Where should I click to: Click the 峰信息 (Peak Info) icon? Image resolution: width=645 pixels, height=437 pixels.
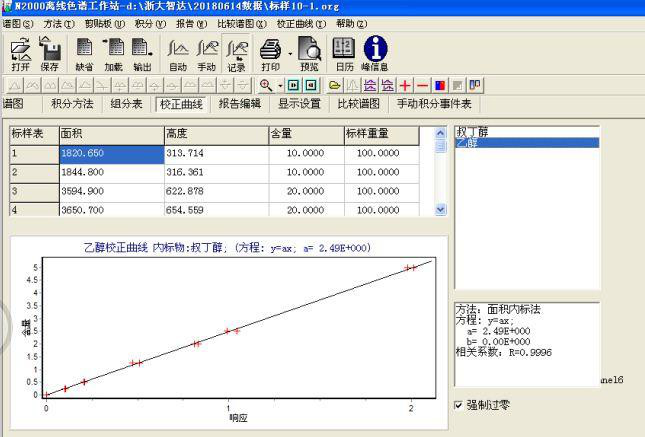(x=375, y=53)
